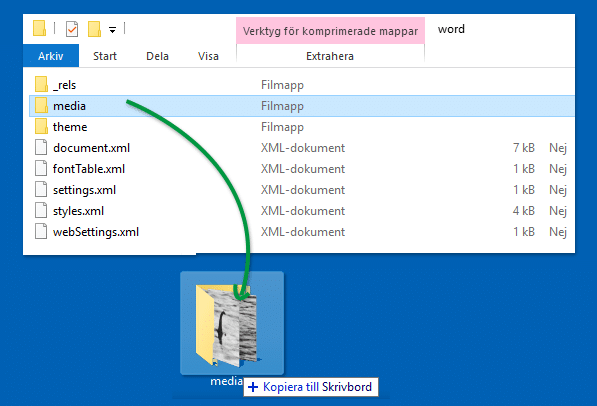Switch to the Visa ribbon tab
Screen dimensions: 597x406
tap(208, 56)
